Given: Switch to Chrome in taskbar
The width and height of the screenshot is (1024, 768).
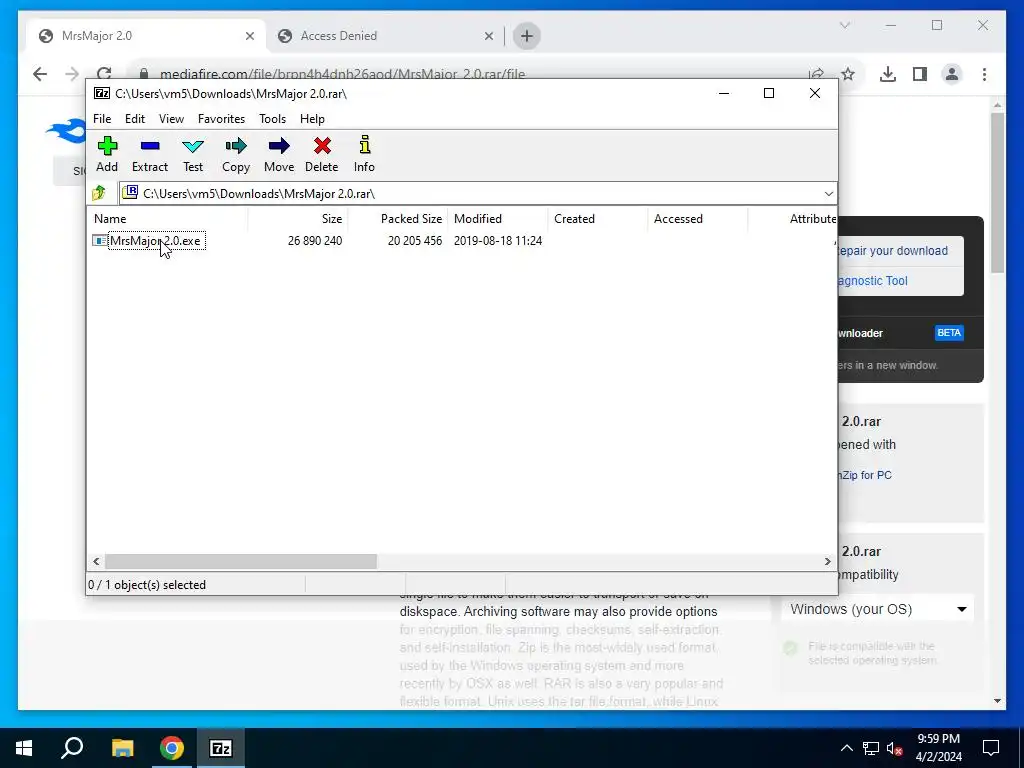Looking at the screenshot, I should [x=172, y=748].
